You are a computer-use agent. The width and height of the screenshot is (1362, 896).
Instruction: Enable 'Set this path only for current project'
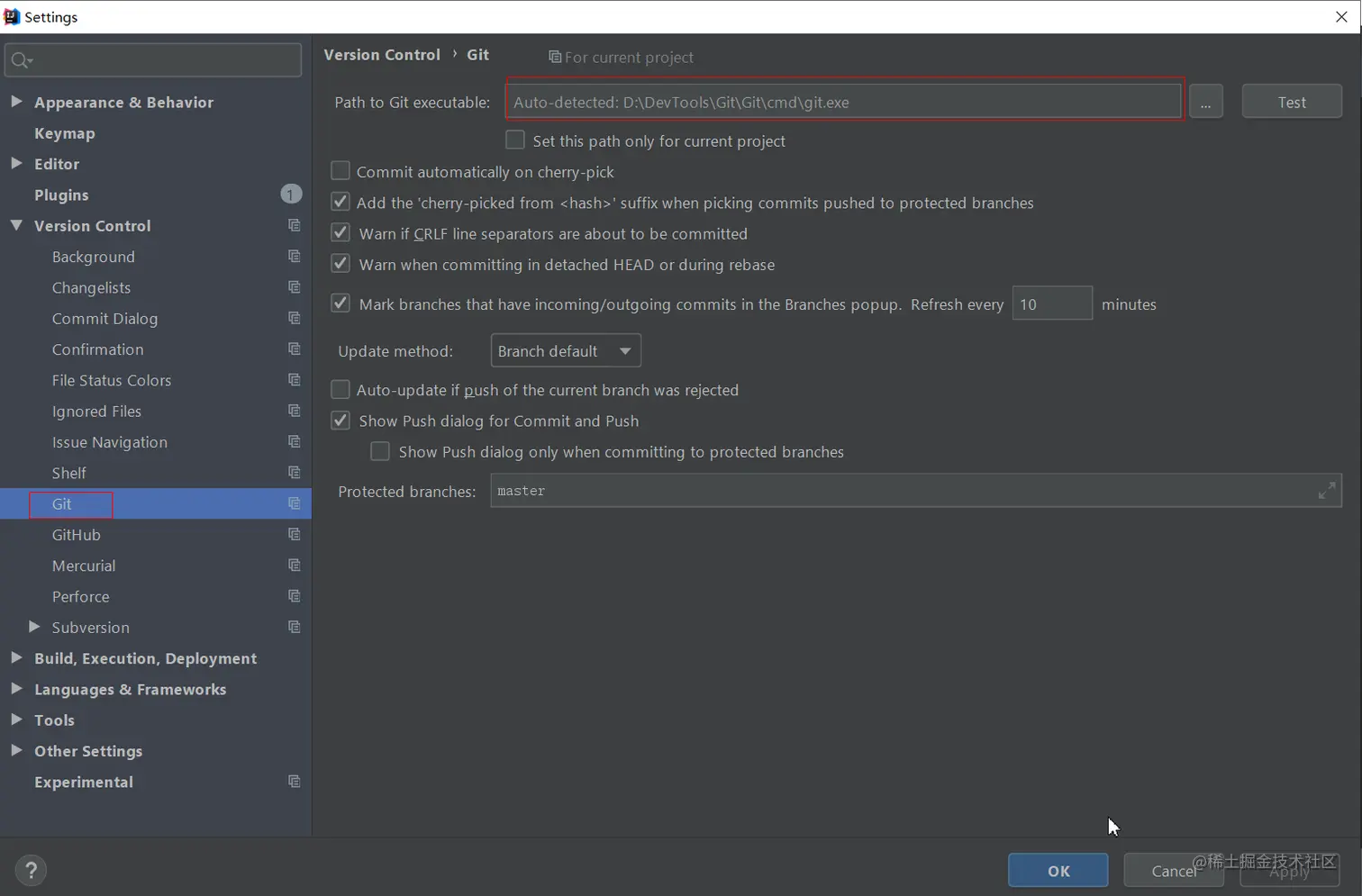pos(515,140)
